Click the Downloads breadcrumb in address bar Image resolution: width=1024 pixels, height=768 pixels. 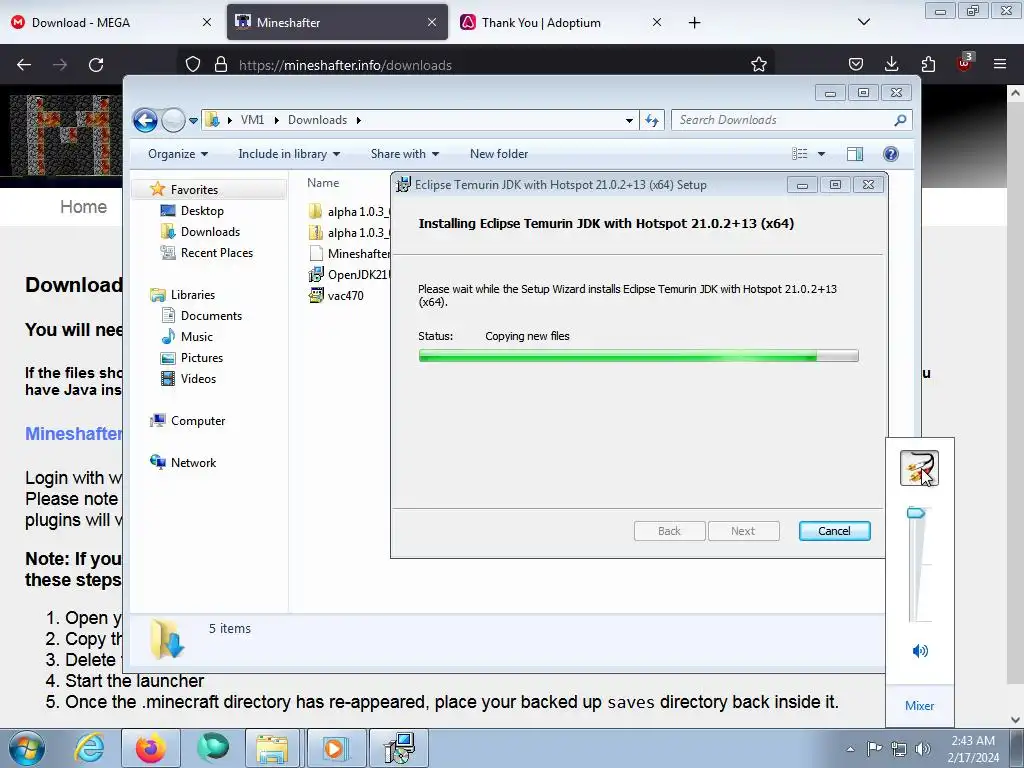click(x=317, y=120)
